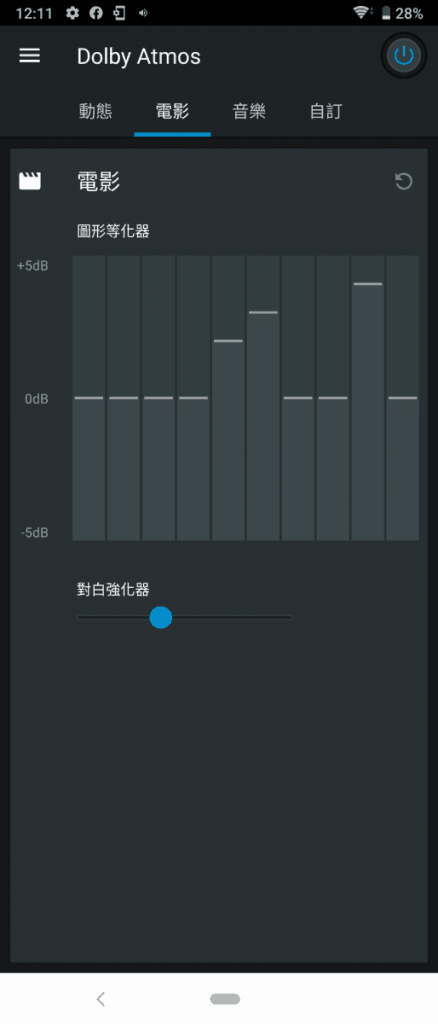
Task: Click the last equalizer band bar
Action: click(x=403, y=398)
